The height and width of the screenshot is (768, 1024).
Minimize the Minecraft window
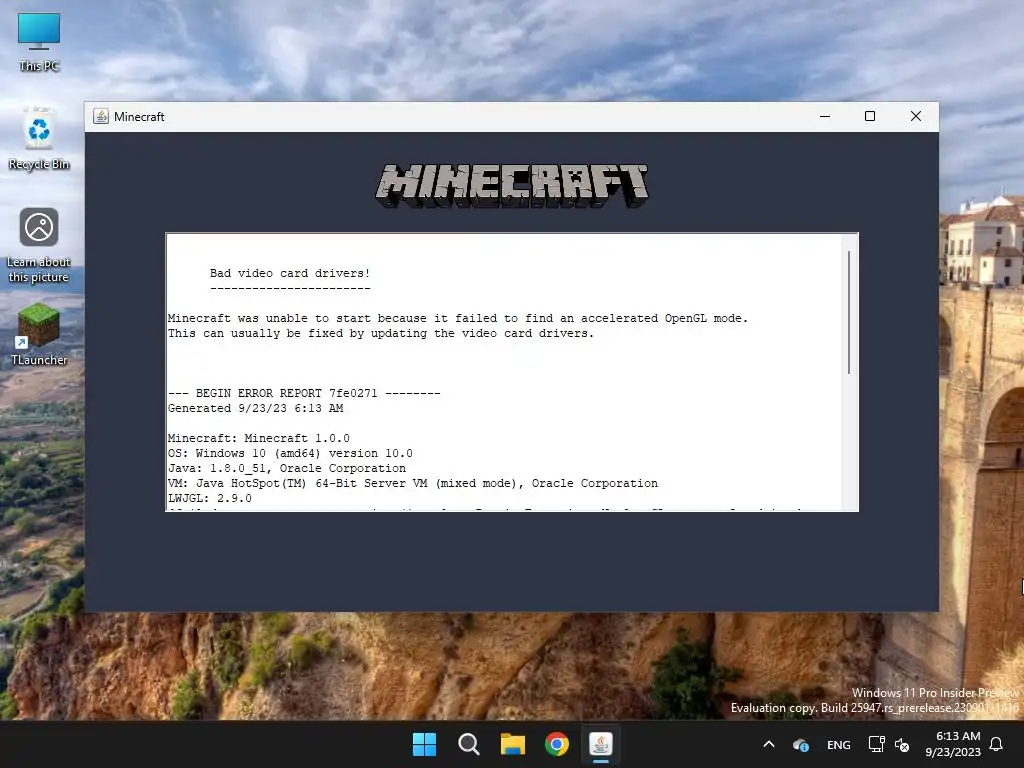(x=825, y=116)
